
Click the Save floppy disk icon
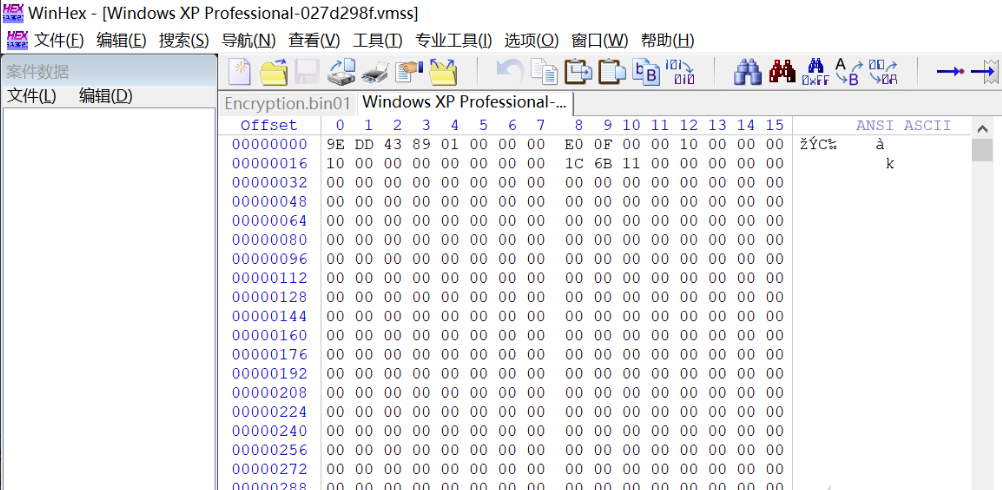pyautogui.click(x=307, y=72)
